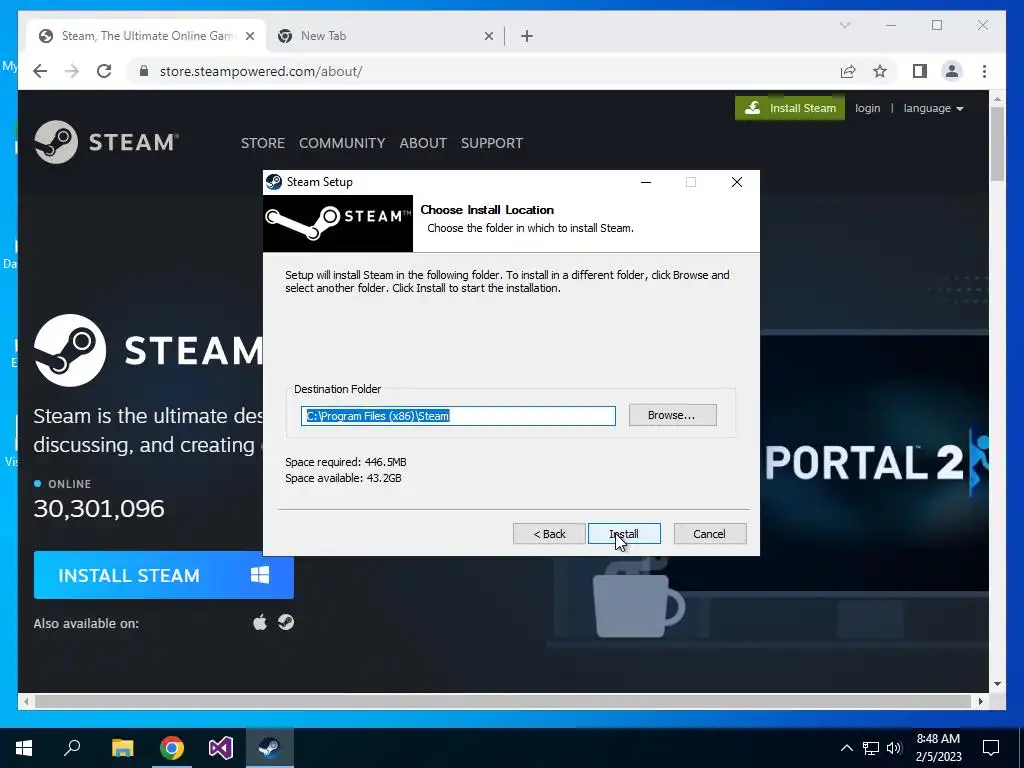This screenshot has height=768, width=1024.
Task: Click the Install button in Steam Setup
Action: pyautogui.click(x=624, y=534)
